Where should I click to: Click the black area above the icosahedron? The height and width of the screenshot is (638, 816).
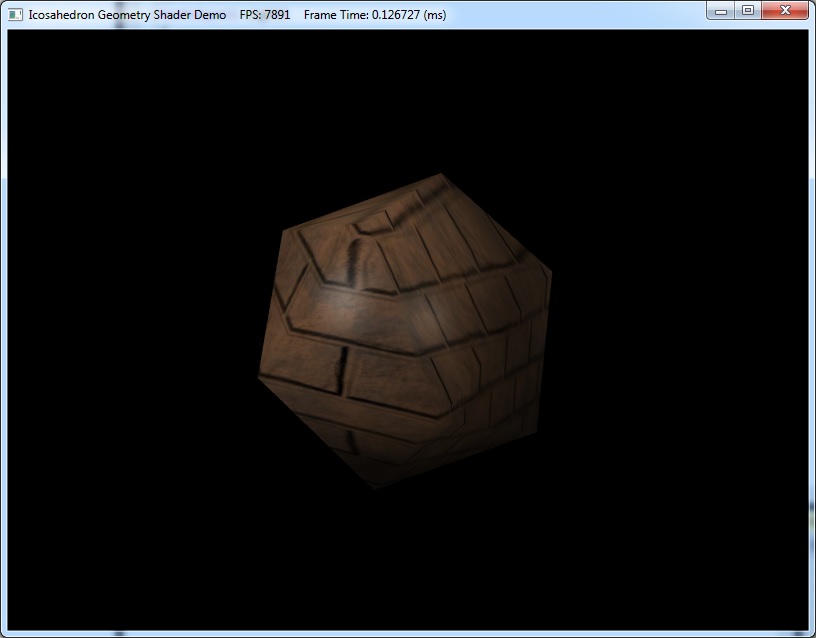[400, 100]
